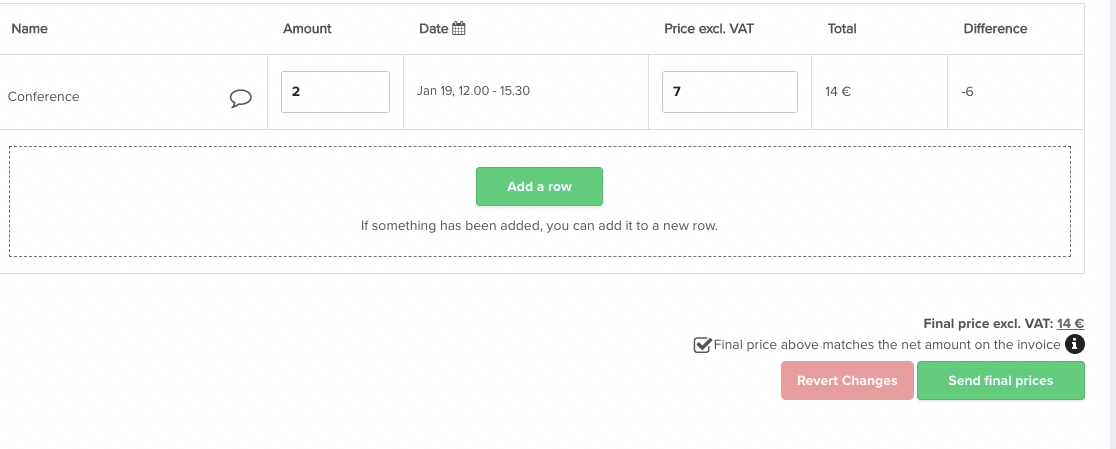This screenshot has height=449, width=1116.
Task: Click the underlined 14 € final price
Action: (1070, 324)
